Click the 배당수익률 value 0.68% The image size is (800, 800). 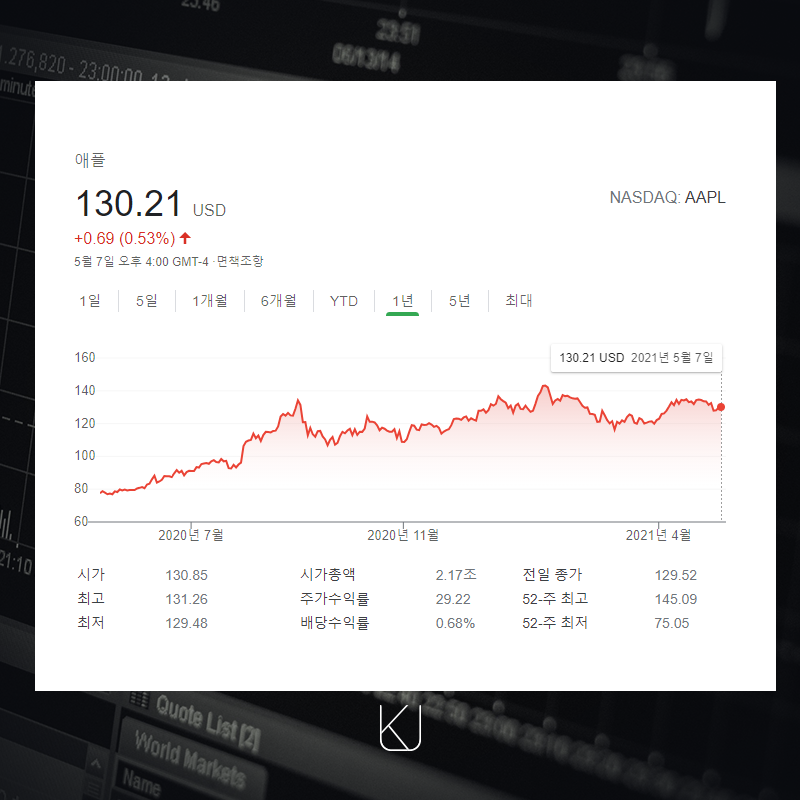coord(455,623)
